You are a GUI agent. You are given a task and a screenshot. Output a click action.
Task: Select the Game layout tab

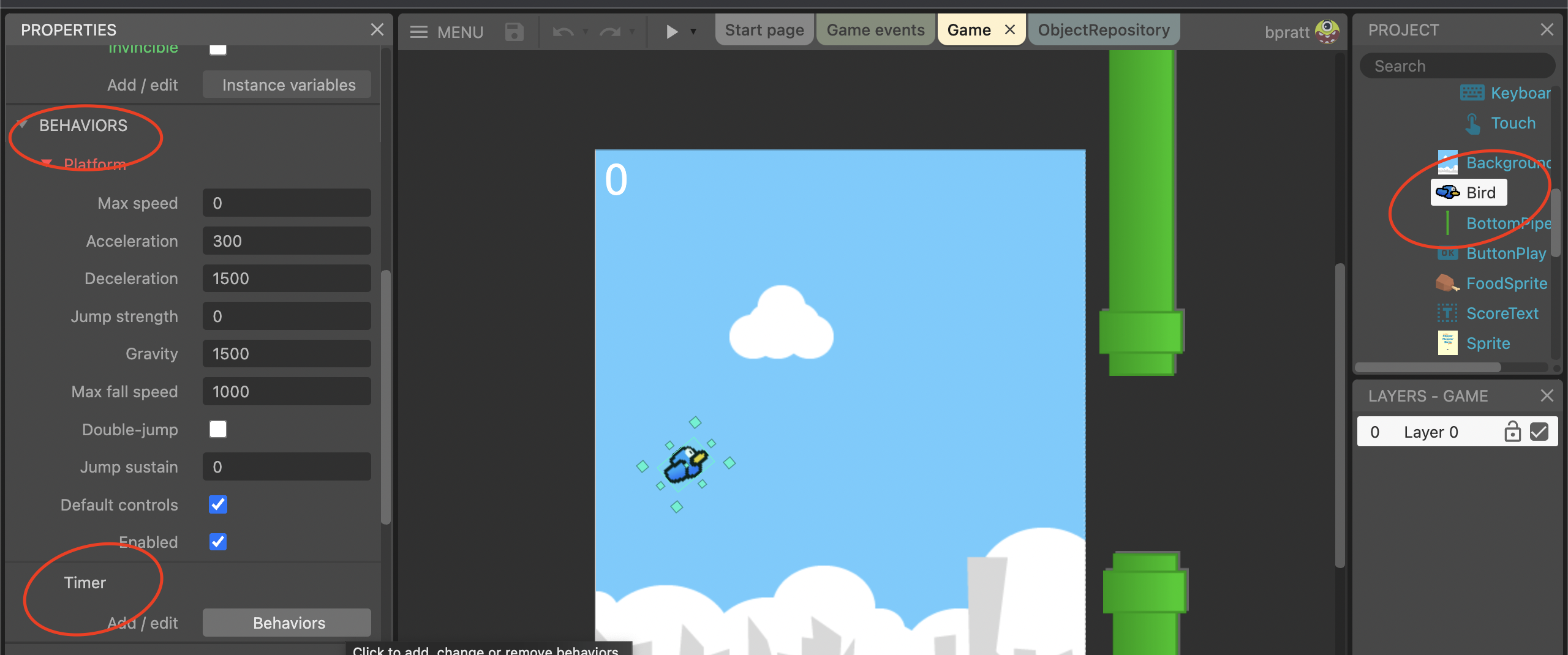969,30
